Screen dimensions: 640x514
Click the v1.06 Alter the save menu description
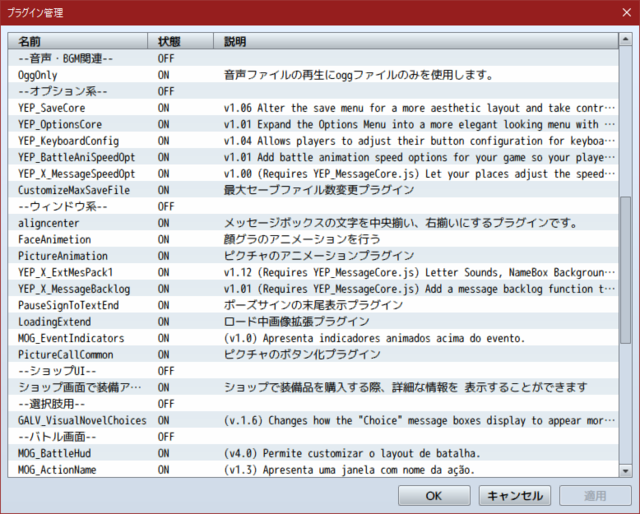click(419, 108)
